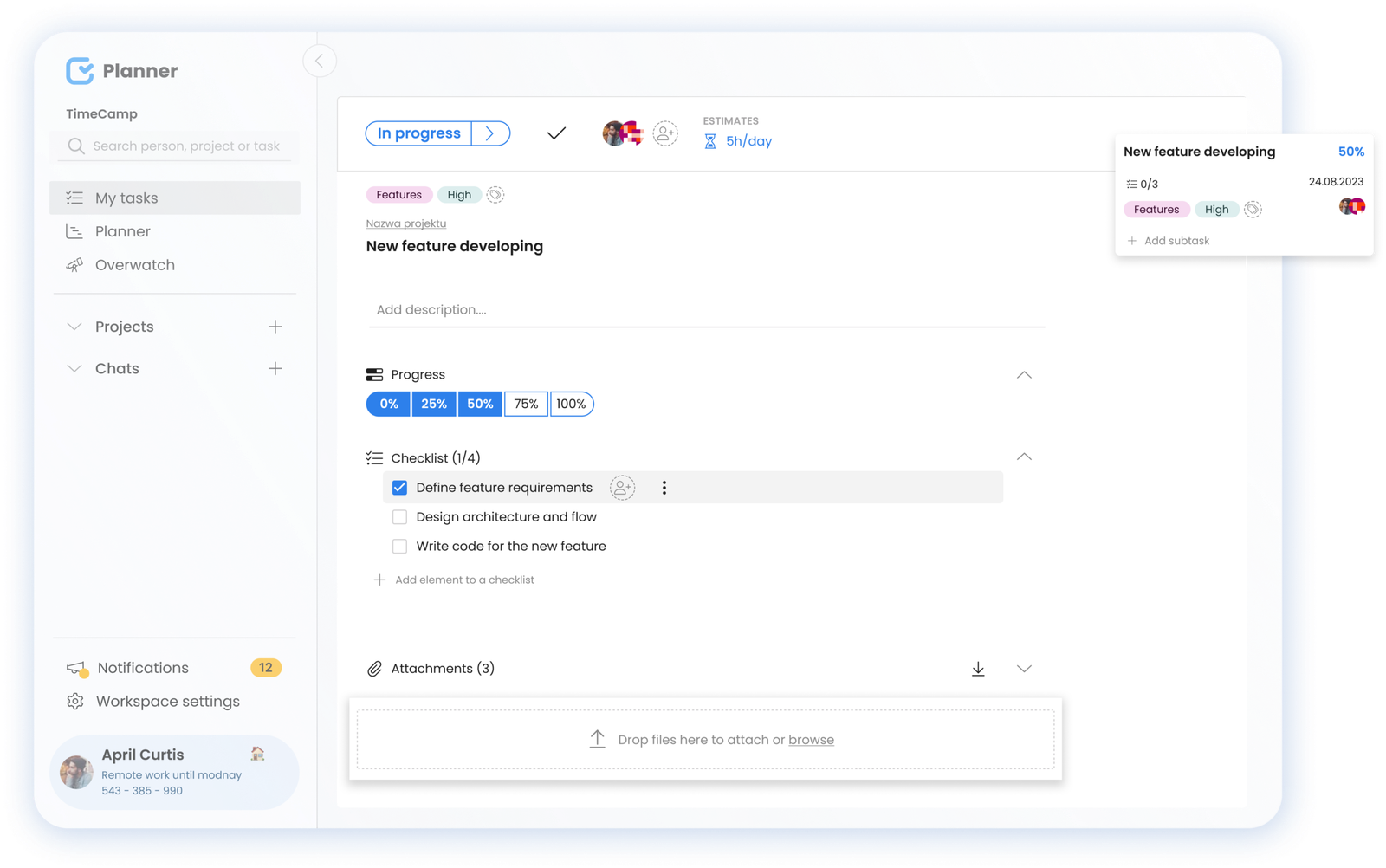Viewport: 1386px width, 868px height.
Task: Check the Write code for the new feature item
Action: pos(399,546)
